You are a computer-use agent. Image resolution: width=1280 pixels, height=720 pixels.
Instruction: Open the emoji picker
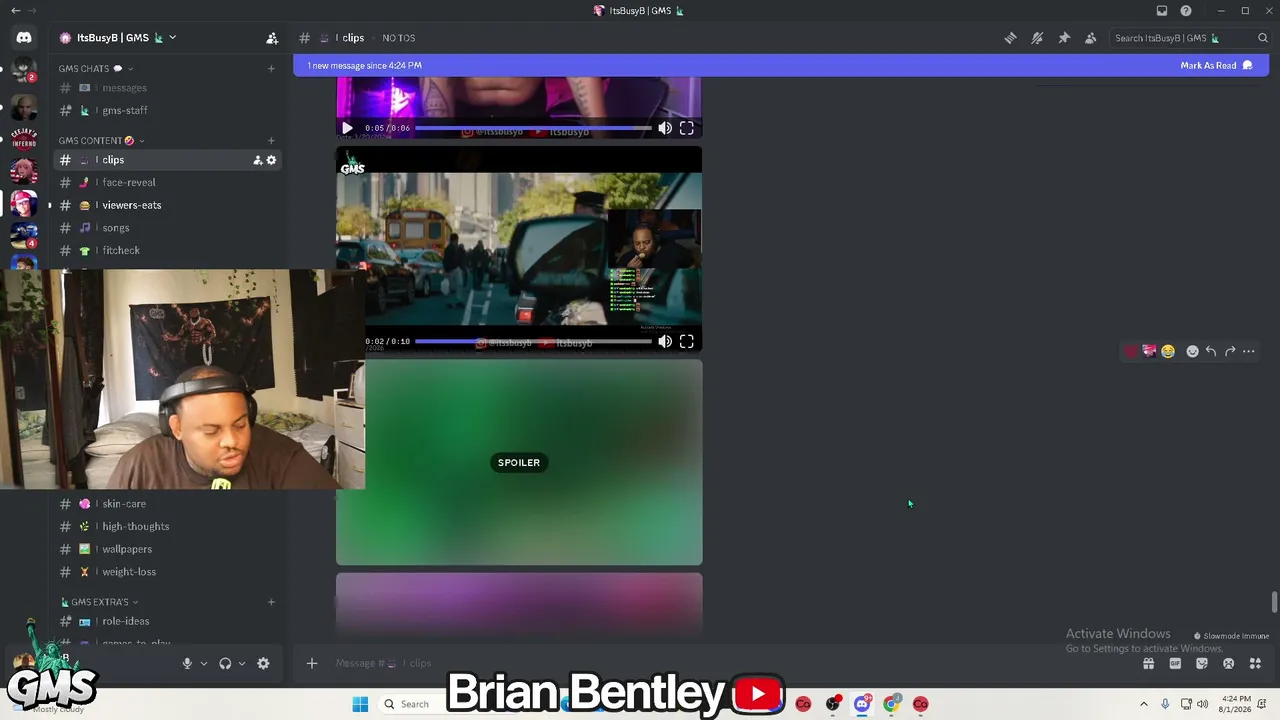click(1228, 663)
